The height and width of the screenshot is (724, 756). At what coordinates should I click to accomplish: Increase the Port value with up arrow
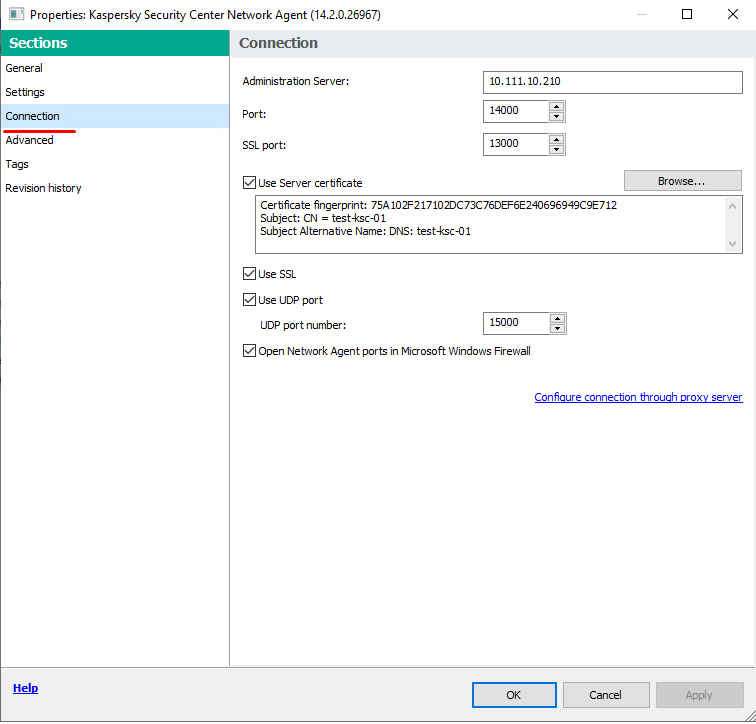click(557, 108)
